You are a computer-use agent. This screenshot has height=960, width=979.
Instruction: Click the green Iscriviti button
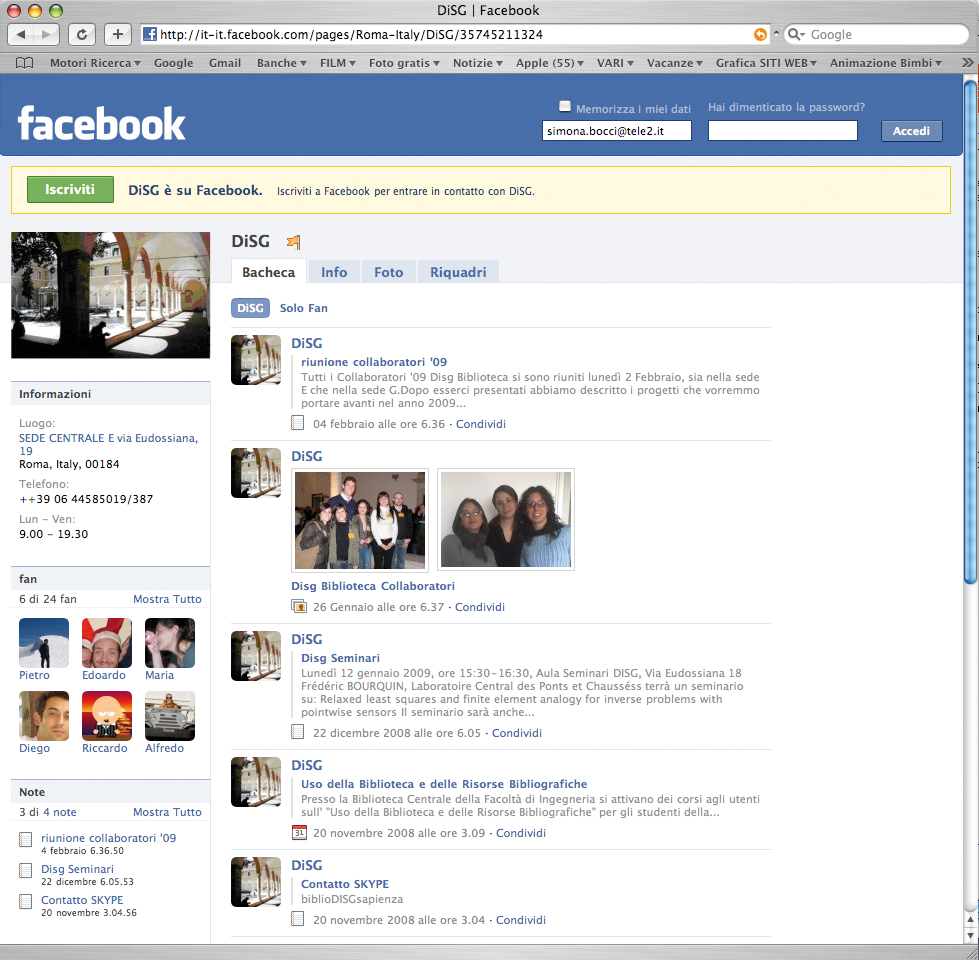pyautogui.click(x=70, y=189)
